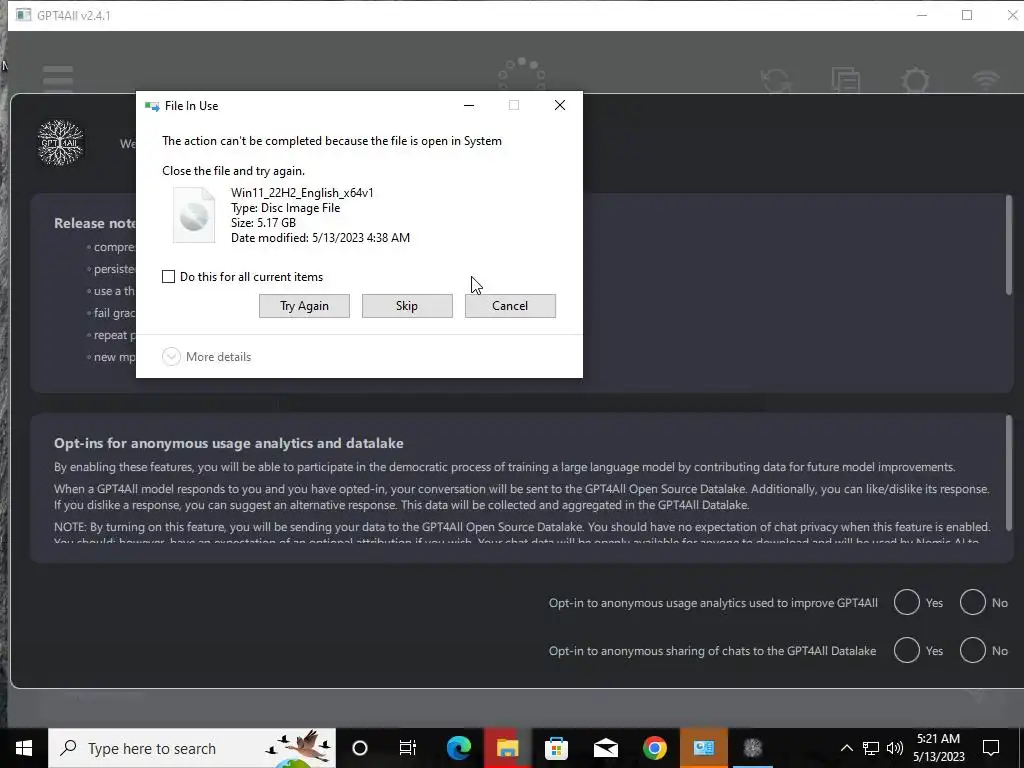Open Task View on the taskbar
Screen dimensions: 1024x768
[408, 748]
